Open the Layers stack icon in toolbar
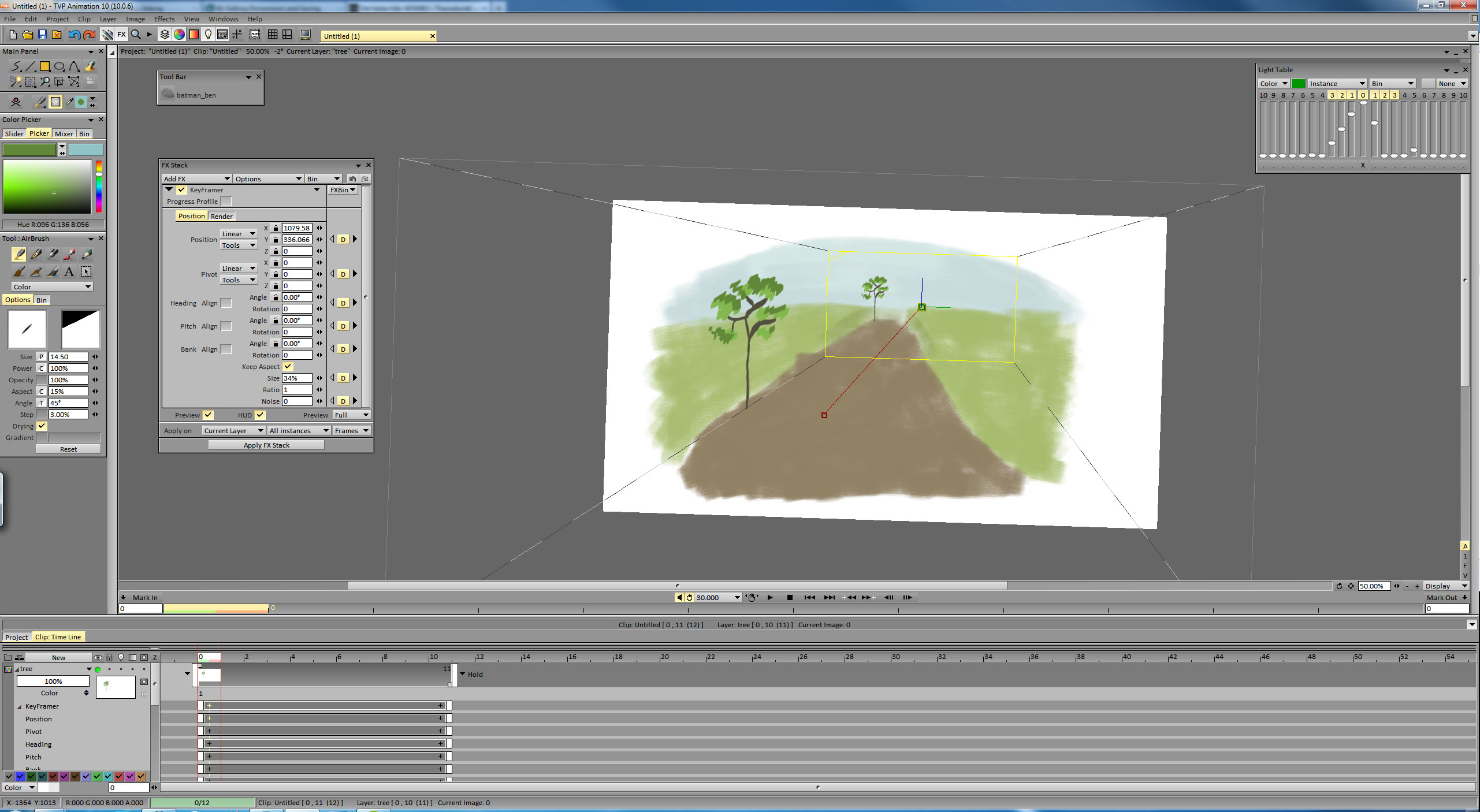 (165, 35)
